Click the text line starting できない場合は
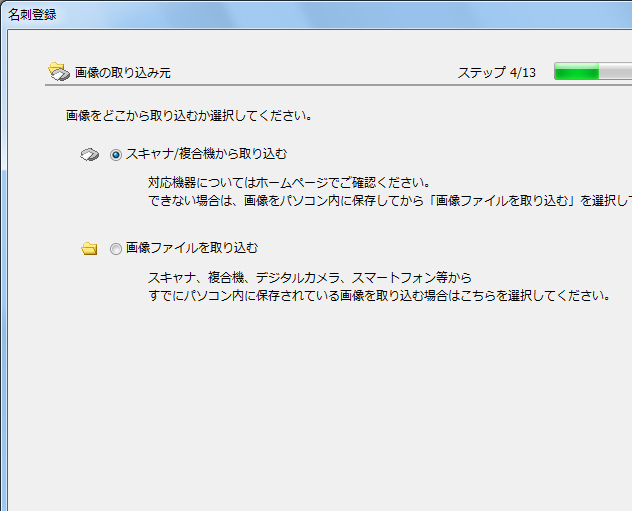The height and width of the screenshot is (511, 632). pos(390,201)
